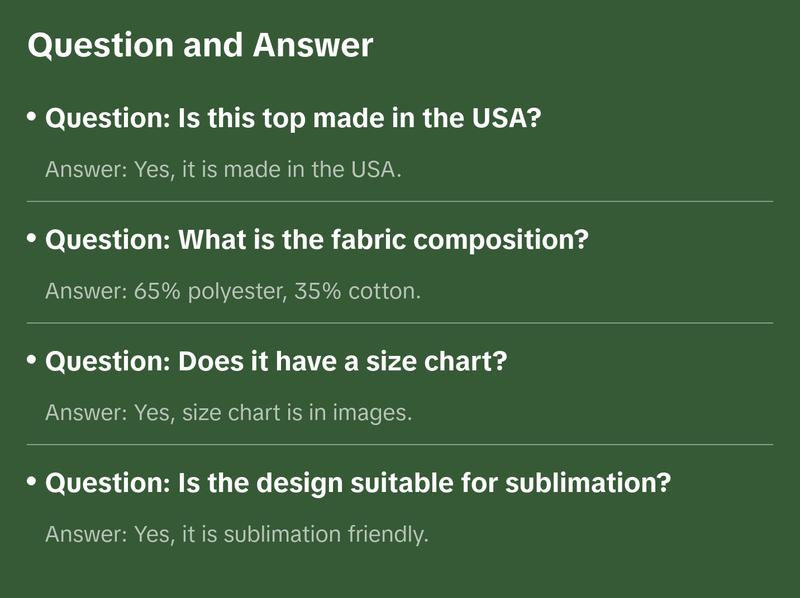The width and height of the screenshot is (800, 598).
Task: Click the divider line below the USA answer
Action: 400,201
